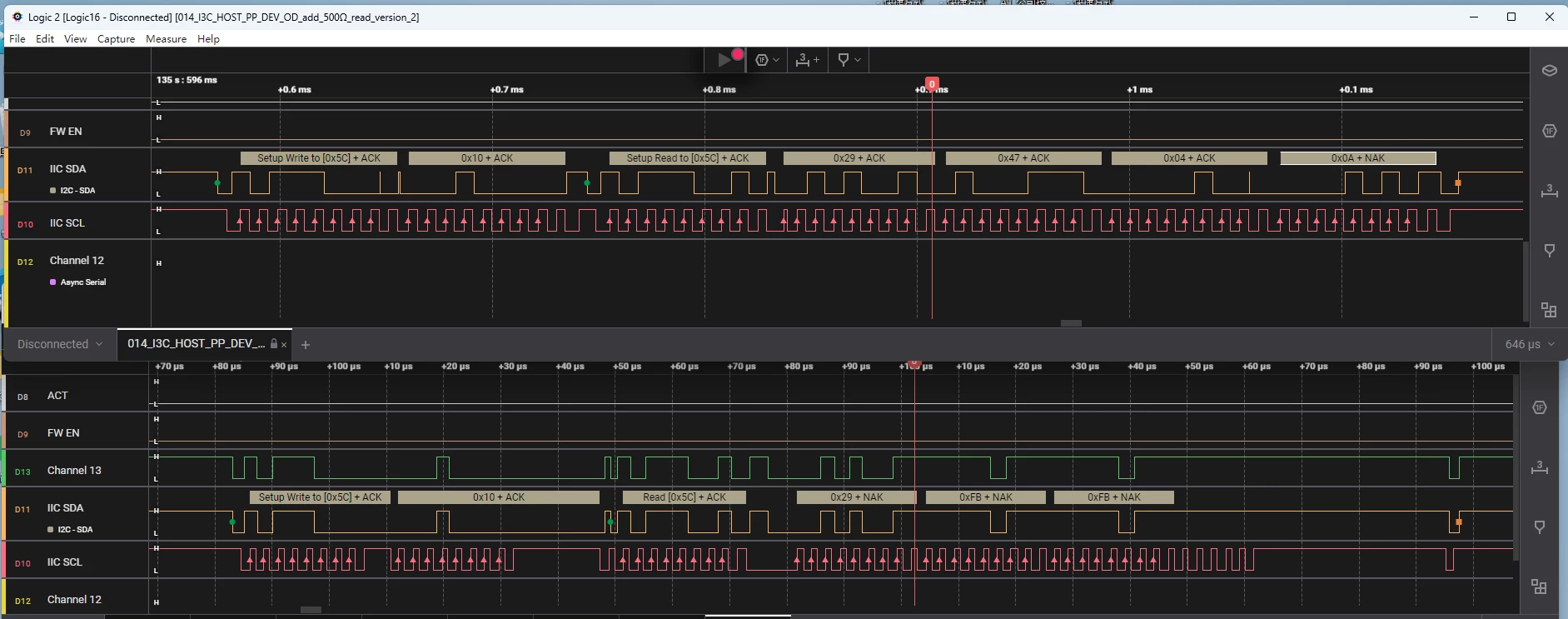1568x619 pixels.
Task: Open the Measurements panel icon in right sidebar
Action: click(x=1549, y=191)
